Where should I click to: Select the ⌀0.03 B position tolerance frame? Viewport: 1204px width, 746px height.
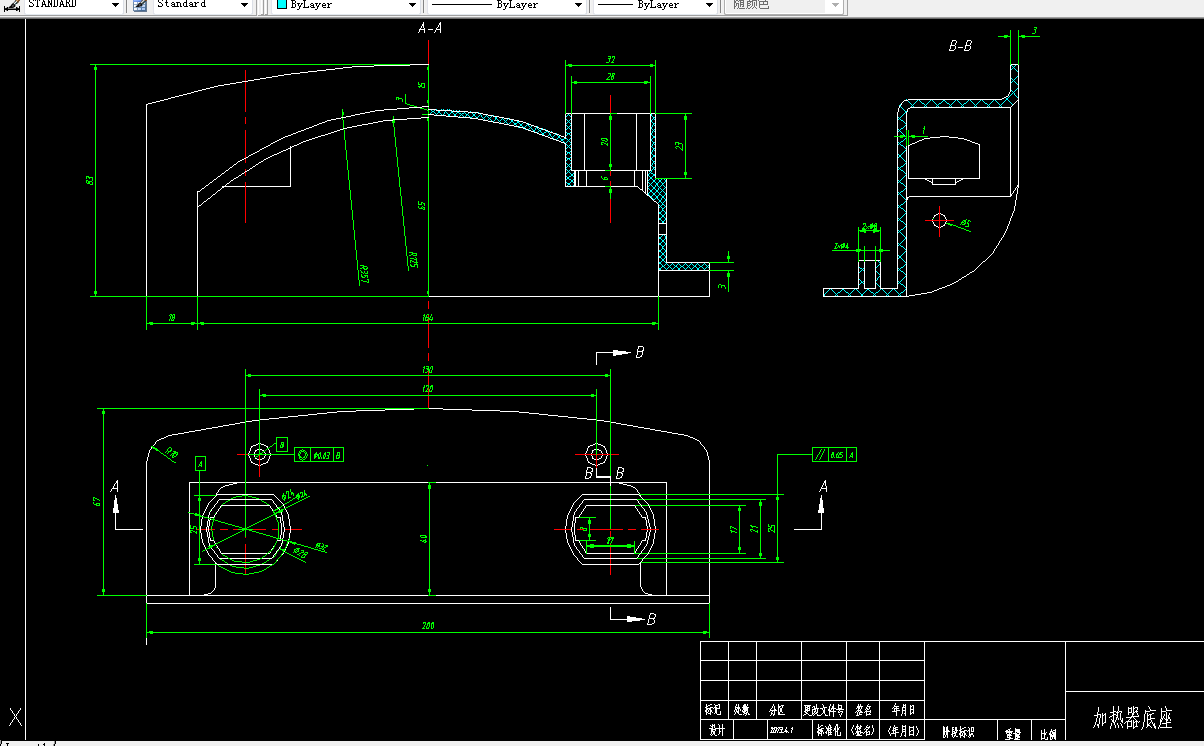coord(321,455)
